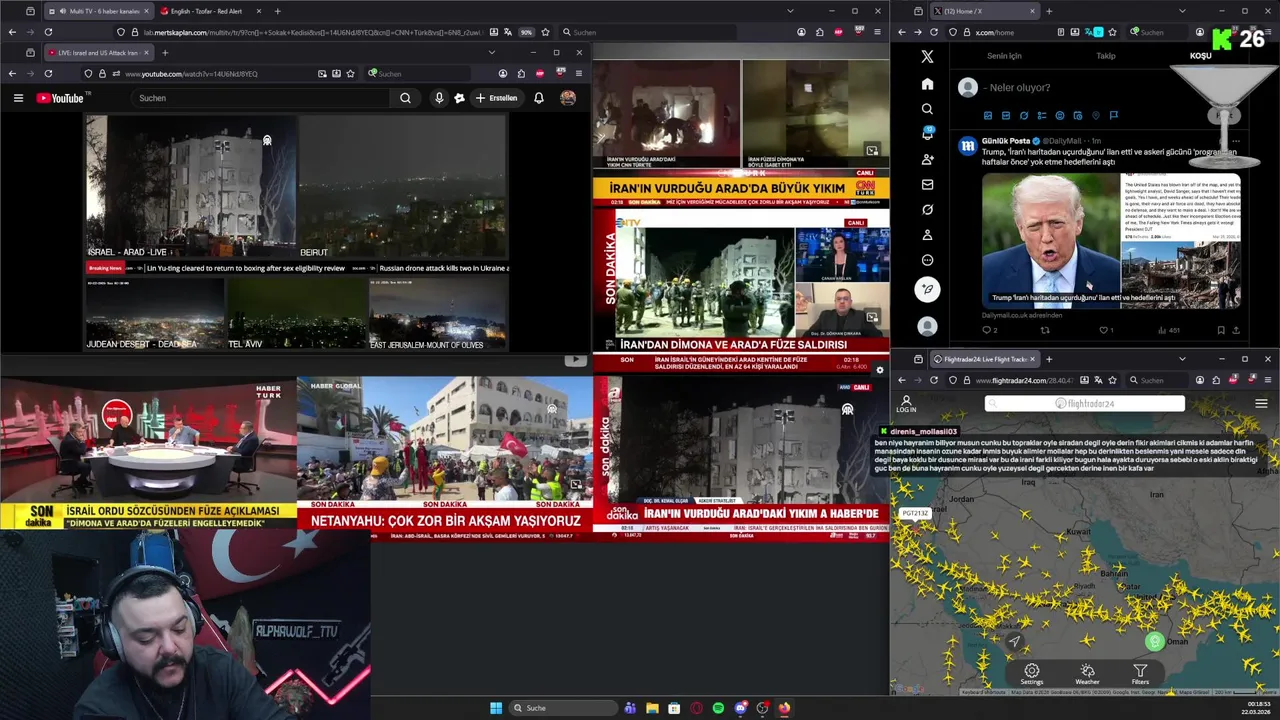This screenshot has width=1280, height=720.
Task: Add GIF icon in X composer
Action: (x=1006, y=116)
